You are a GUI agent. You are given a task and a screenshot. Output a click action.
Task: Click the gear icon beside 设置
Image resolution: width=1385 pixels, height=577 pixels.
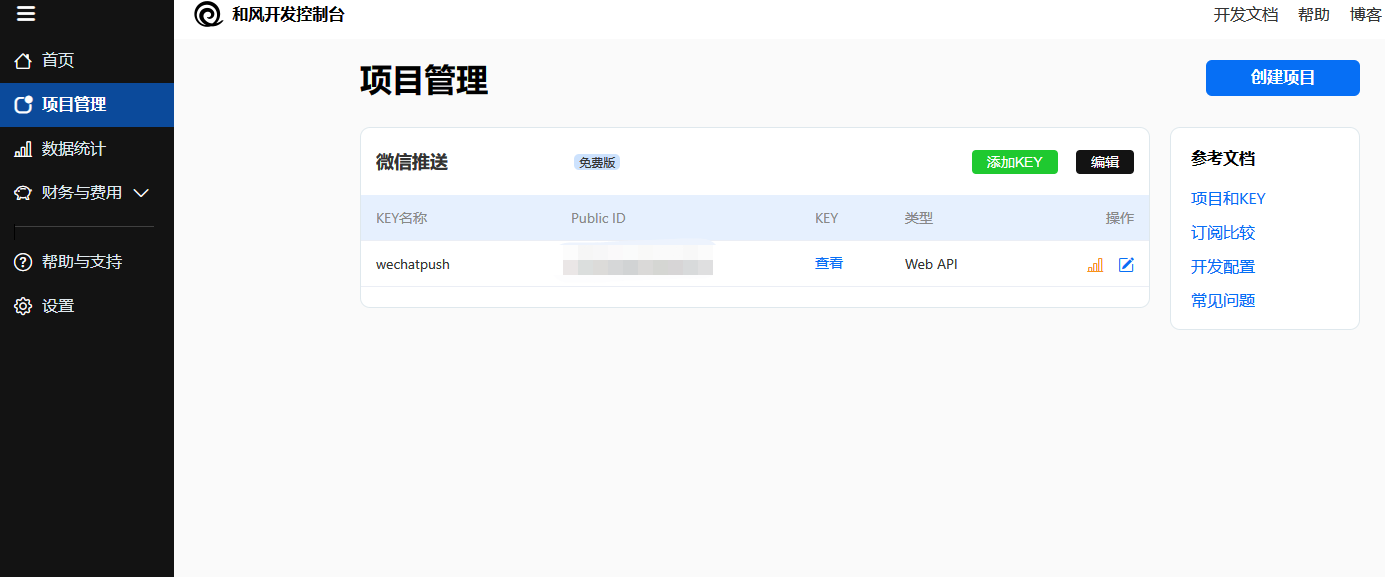pyautogui.click(x=23, y=306)
